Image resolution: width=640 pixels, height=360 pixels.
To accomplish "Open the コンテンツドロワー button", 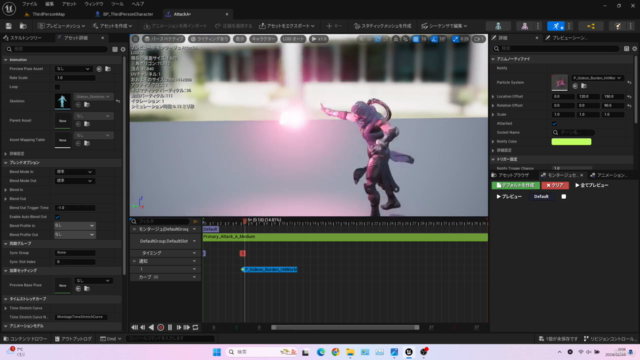I will point(25,339).
